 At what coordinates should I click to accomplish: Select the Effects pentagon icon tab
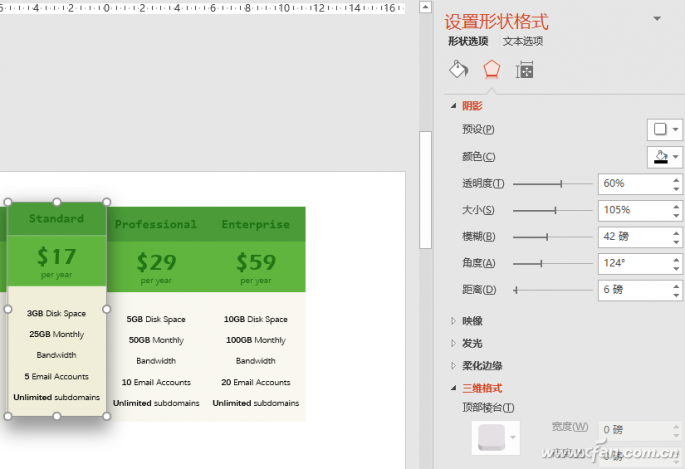[x=491, y=69]
